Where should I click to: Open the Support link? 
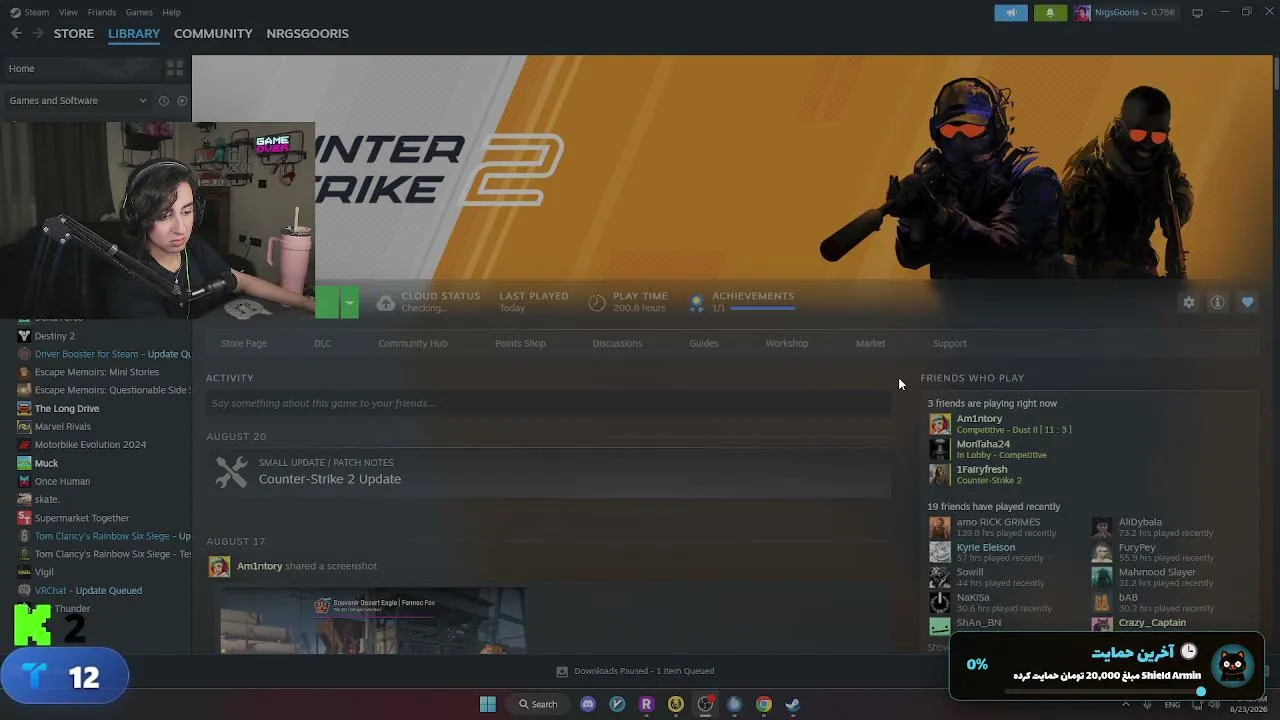pos(950,343)
